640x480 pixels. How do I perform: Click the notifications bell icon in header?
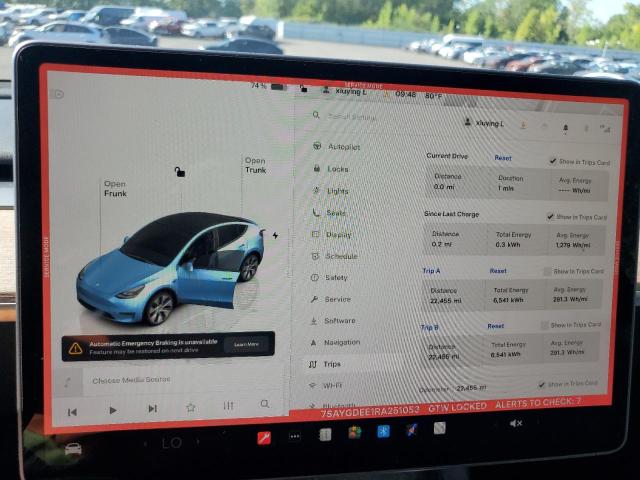coord(565,129)
